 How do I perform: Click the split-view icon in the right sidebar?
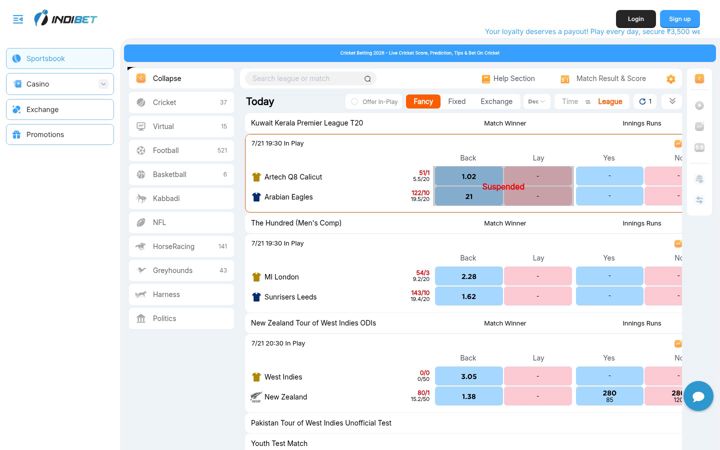[x=699, y=147]
